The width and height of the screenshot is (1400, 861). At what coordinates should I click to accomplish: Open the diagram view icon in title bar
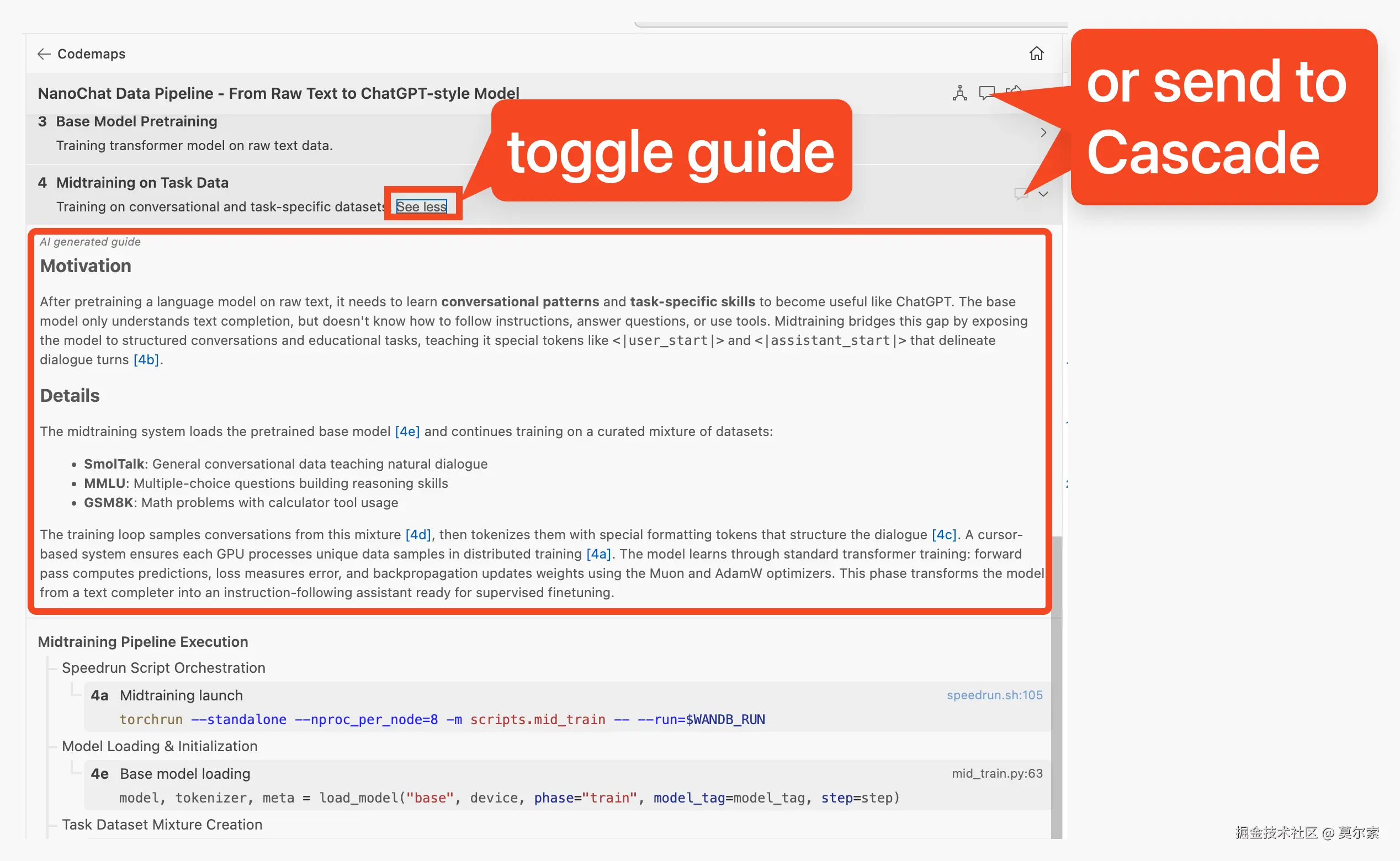click(959, 92)
